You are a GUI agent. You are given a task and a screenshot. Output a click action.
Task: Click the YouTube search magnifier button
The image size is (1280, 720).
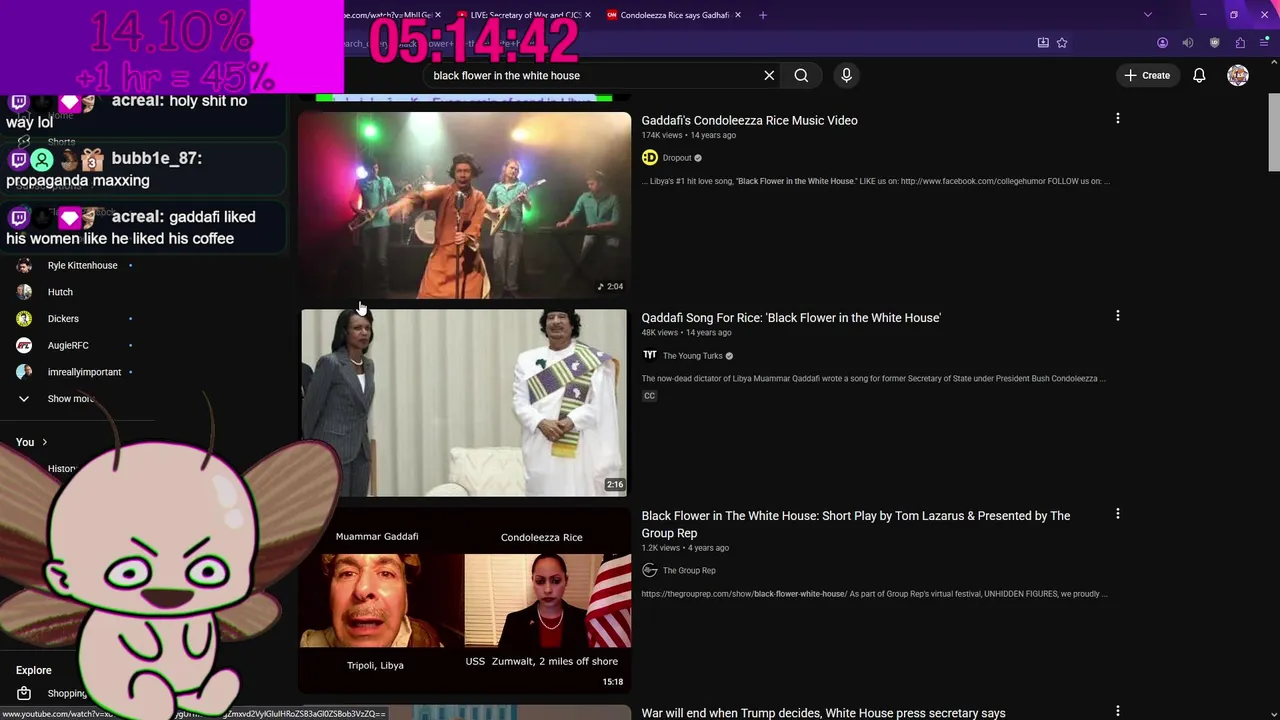coord(801,75)
